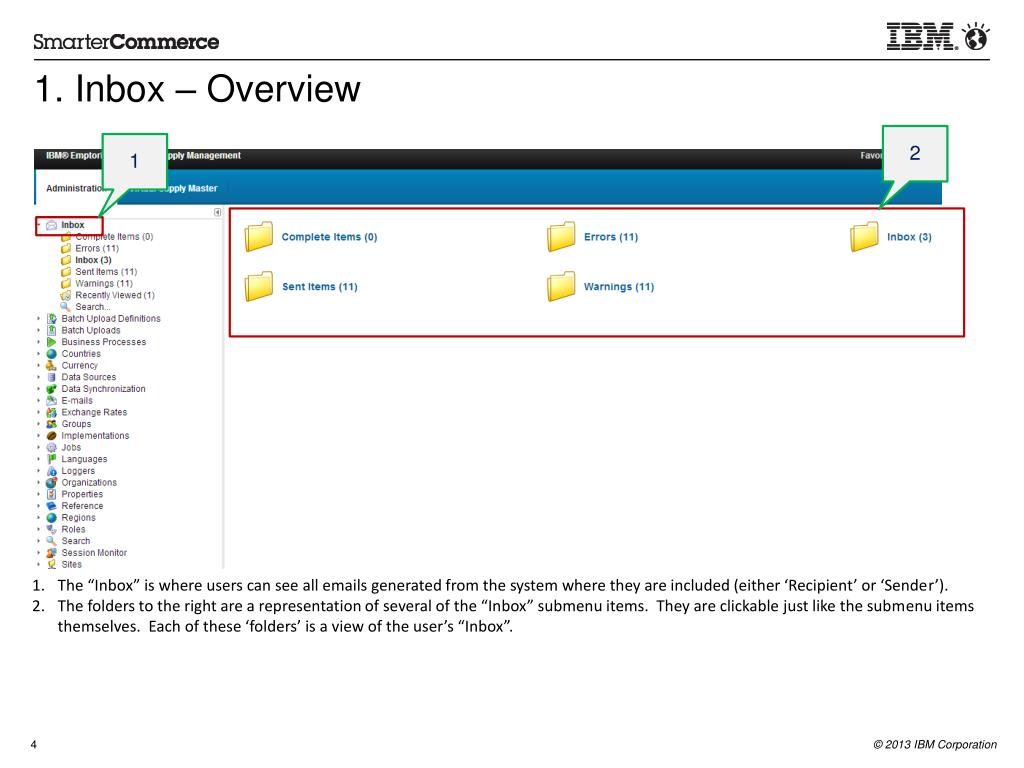Open the Errors (11) folder icon
1024x768 pixels.
561,236
